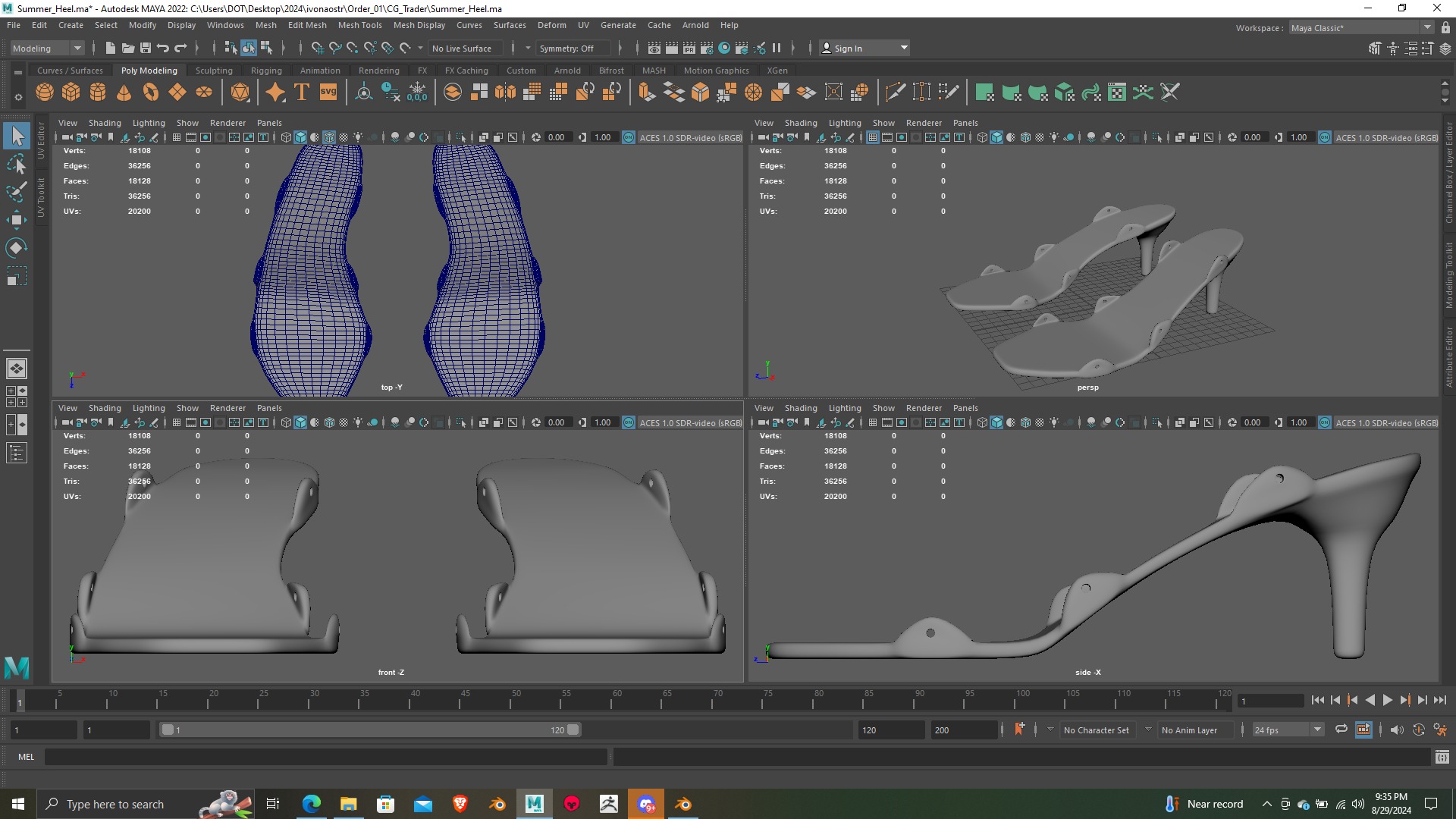Select the Rotate tool in Tool Box

(16, 248)
